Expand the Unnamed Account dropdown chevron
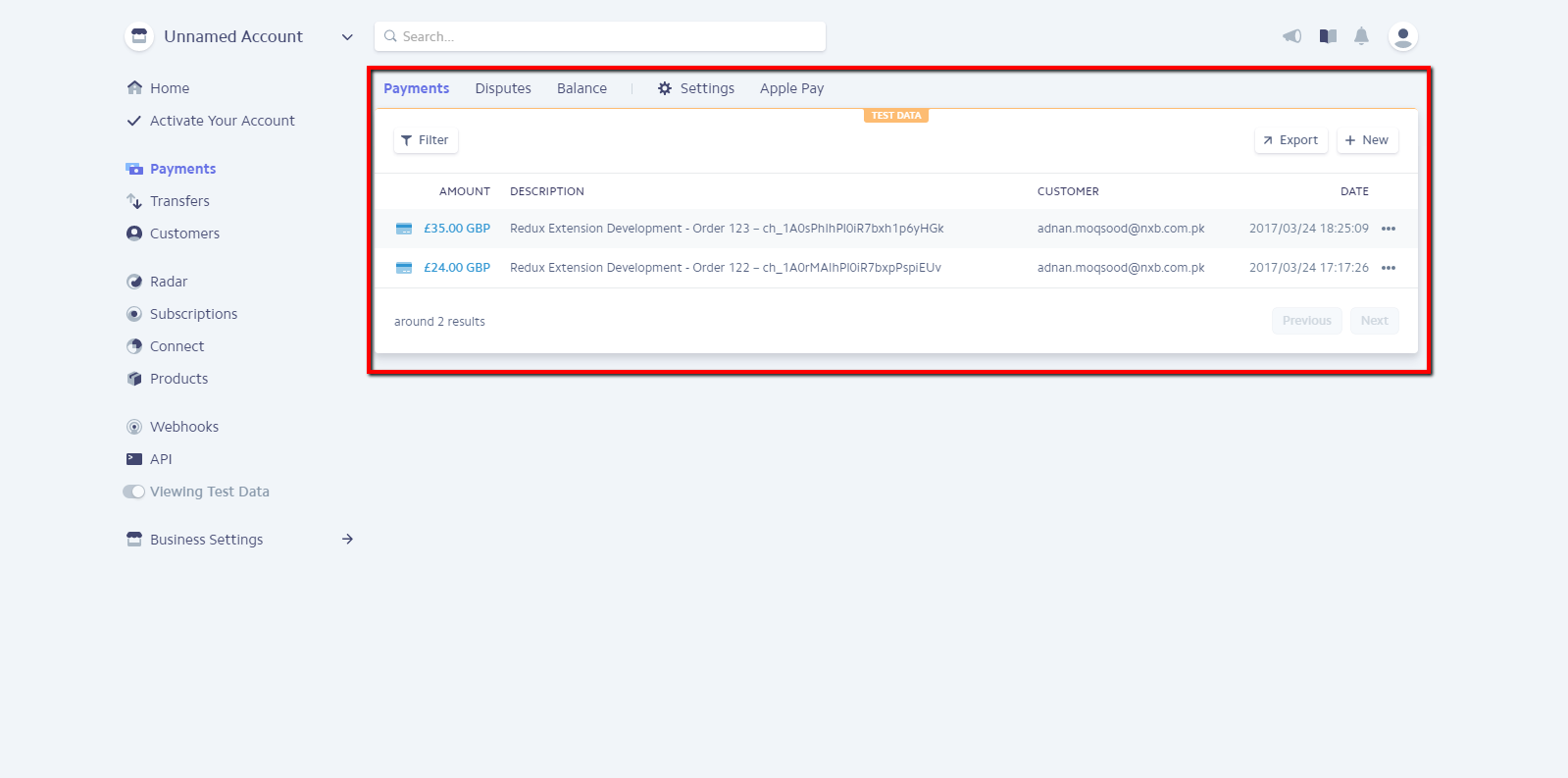Screen dimensions: 1568x778 point(347,37)
